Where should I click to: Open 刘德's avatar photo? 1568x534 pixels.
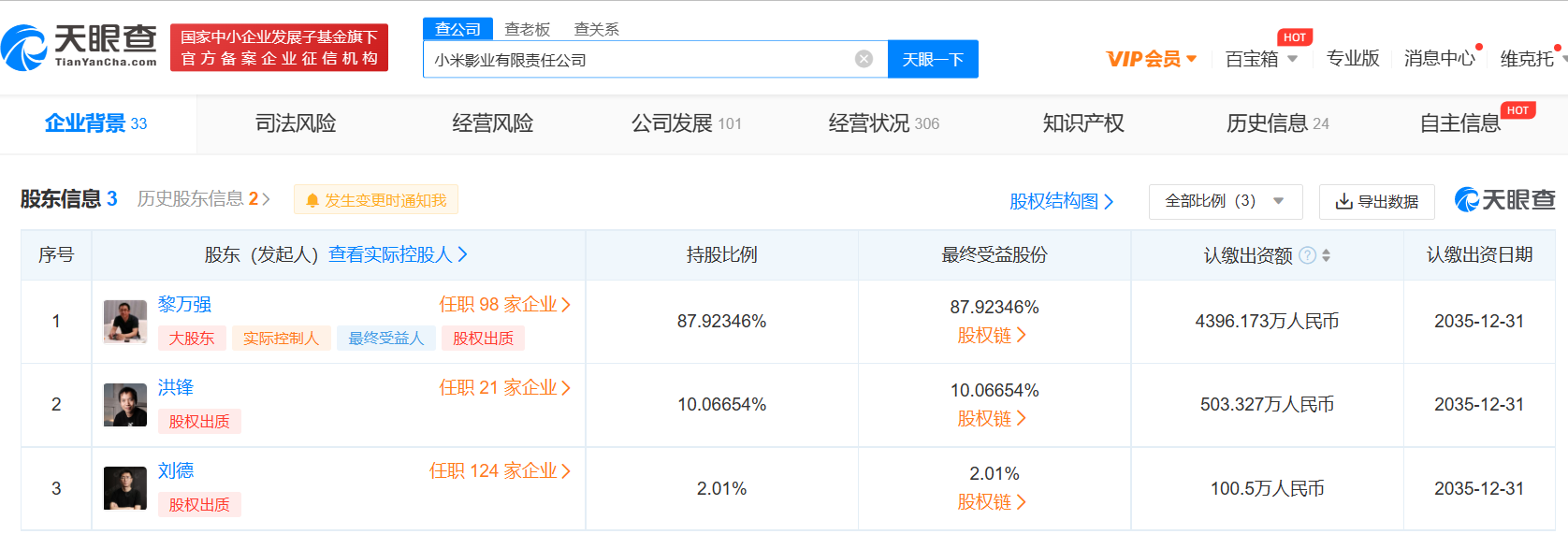(x=125, y=488)
